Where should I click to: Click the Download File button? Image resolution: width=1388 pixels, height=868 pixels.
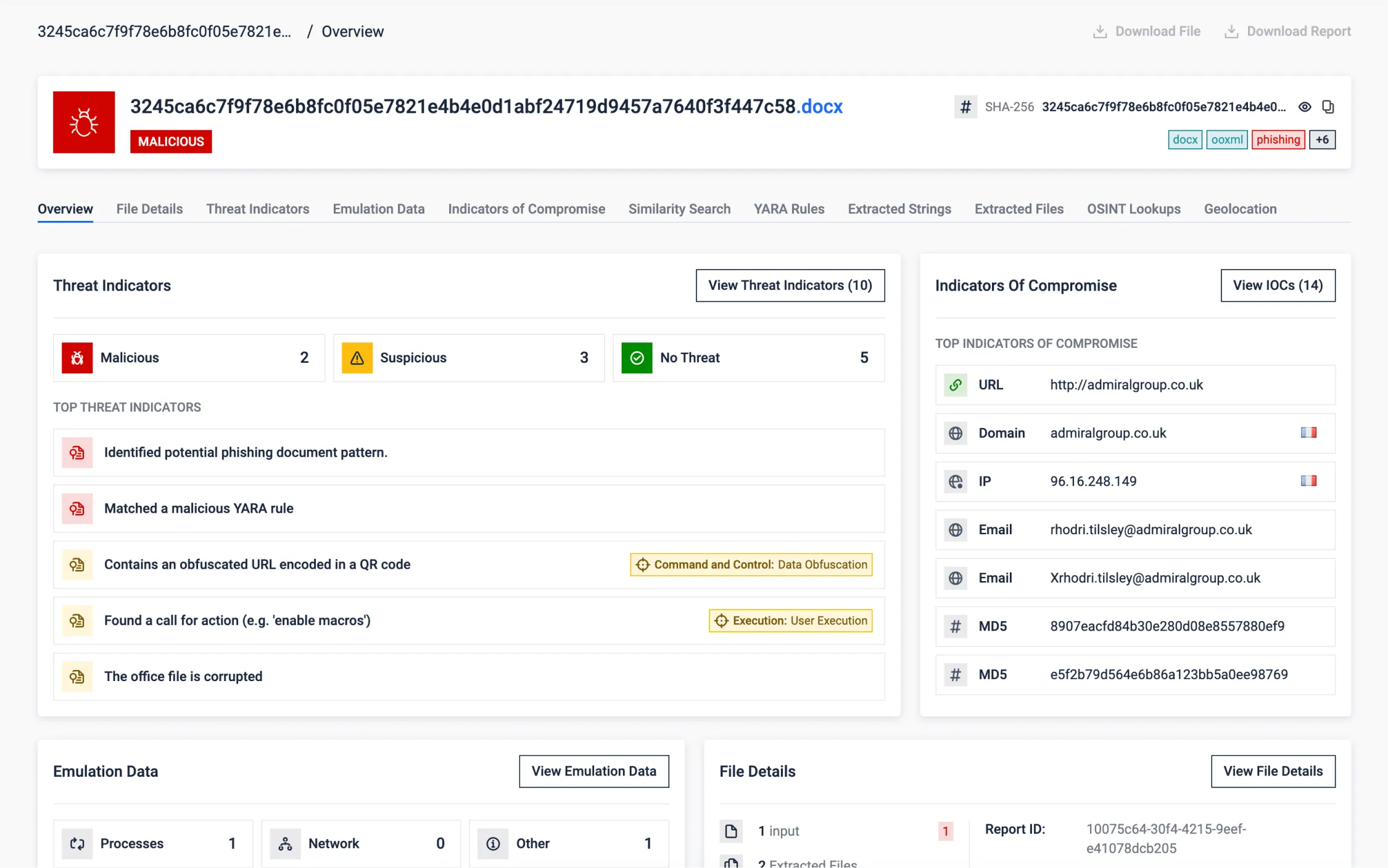[1147, 31]
